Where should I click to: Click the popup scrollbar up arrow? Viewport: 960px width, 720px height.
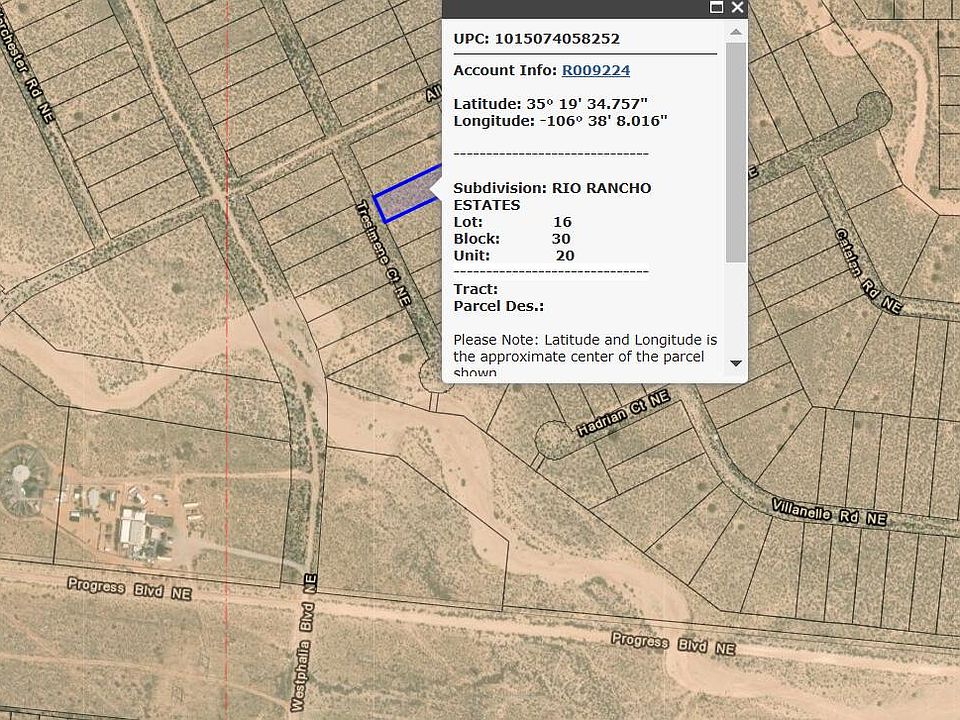(x=736, y=32)
